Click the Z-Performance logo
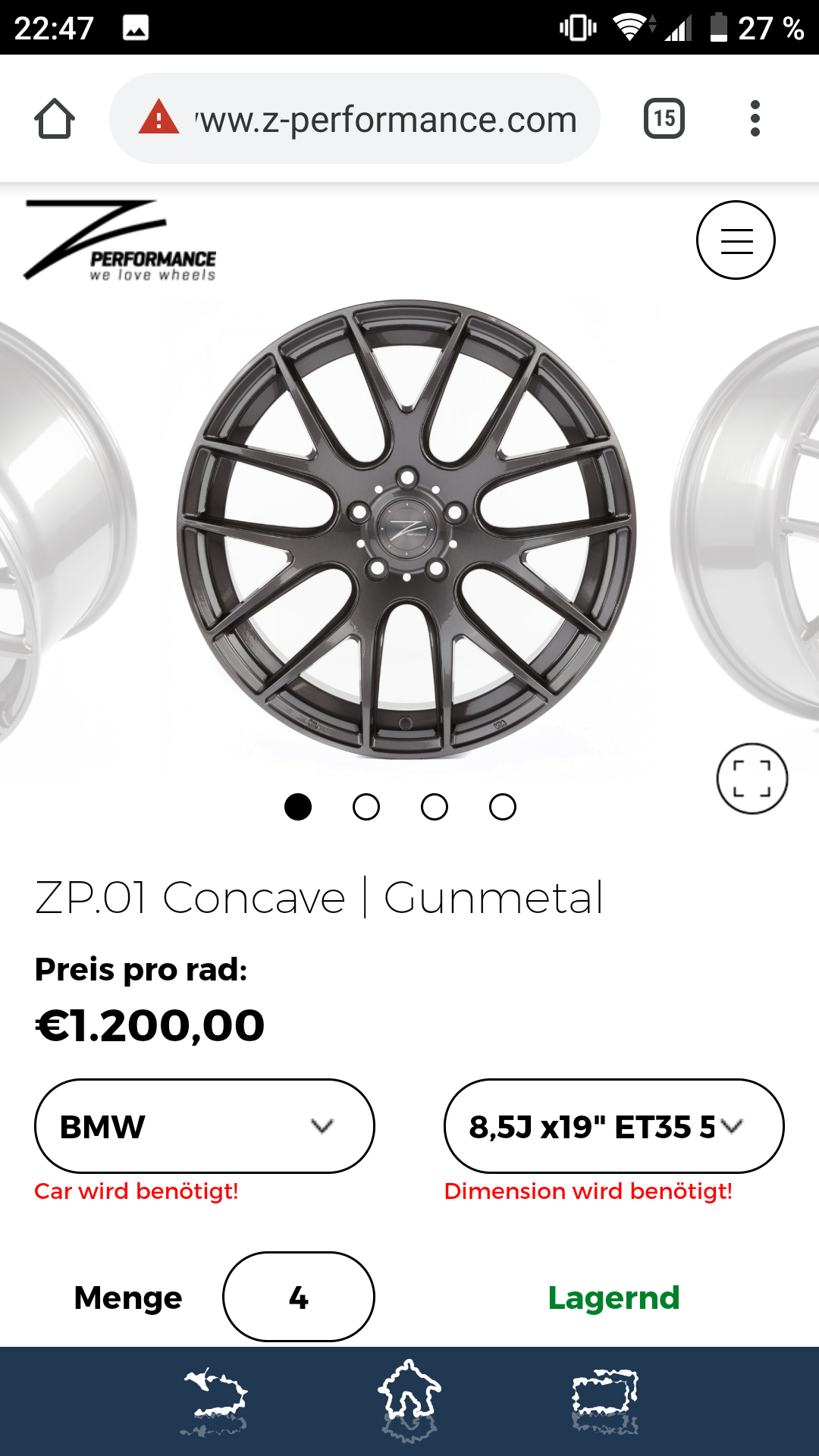The image size is (819, 1456). (120, 240)
